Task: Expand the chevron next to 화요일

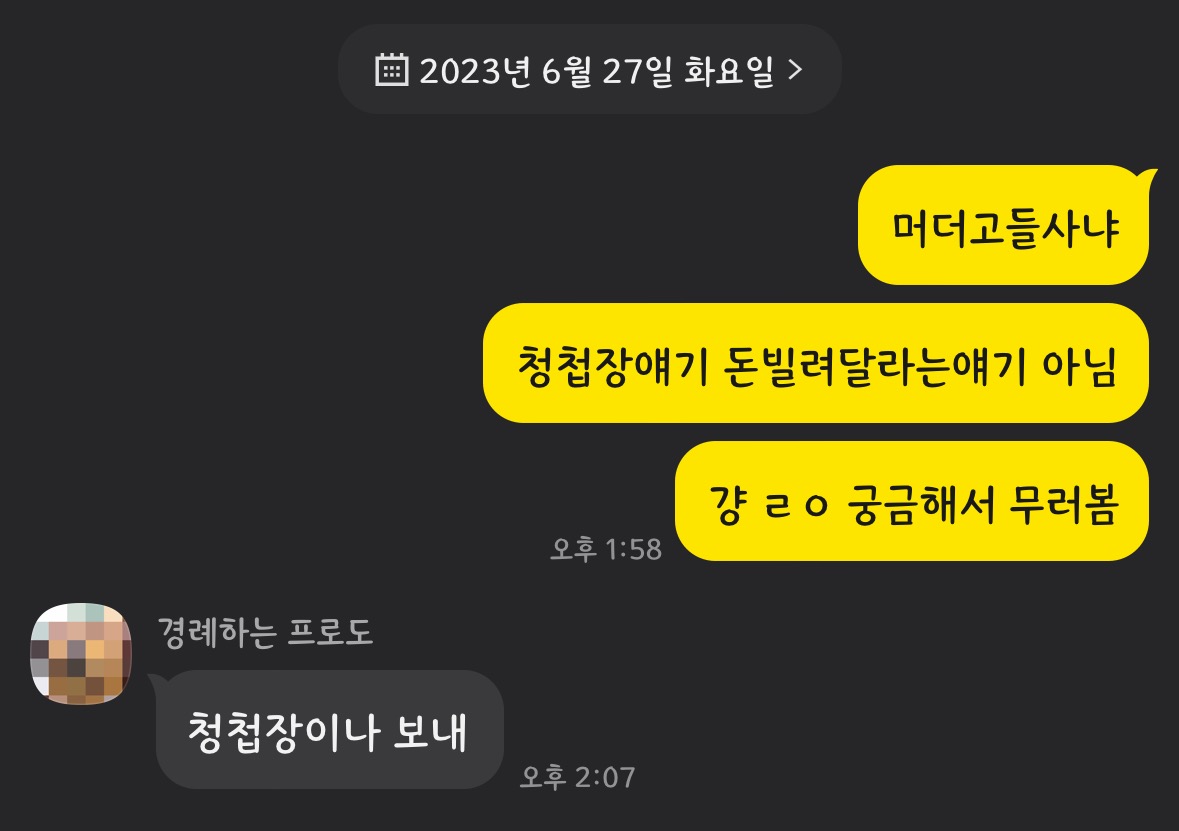Action: pos(796,70)
